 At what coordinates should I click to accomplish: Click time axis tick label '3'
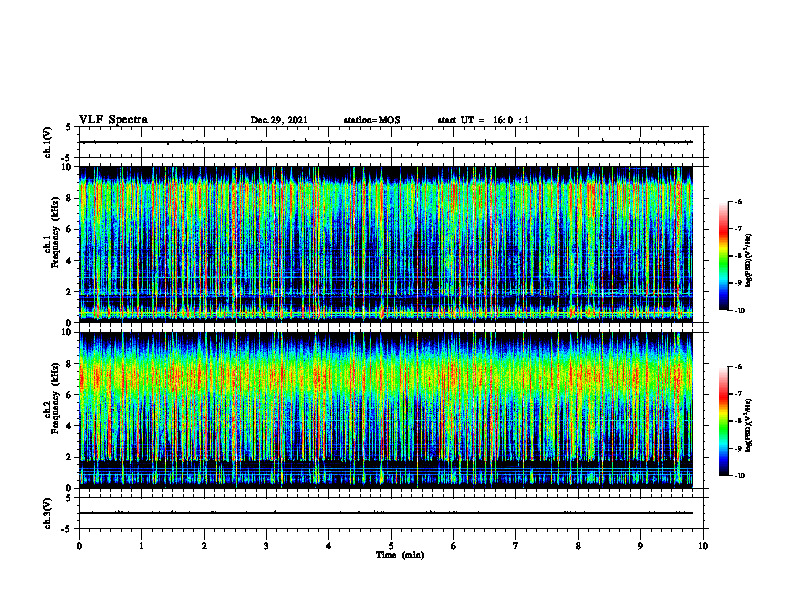coord(266,546)
